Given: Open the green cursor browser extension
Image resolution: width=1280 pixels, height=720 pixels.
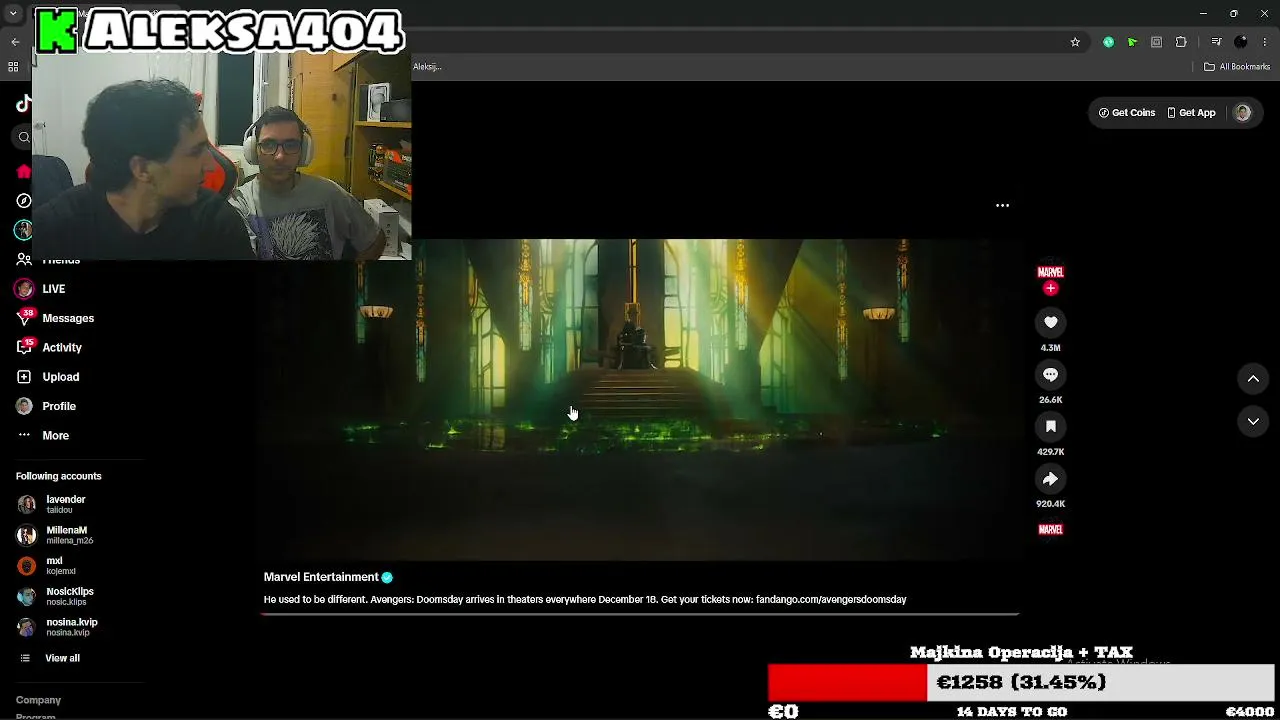Looking at the screenshot, I should (1132, 42).
